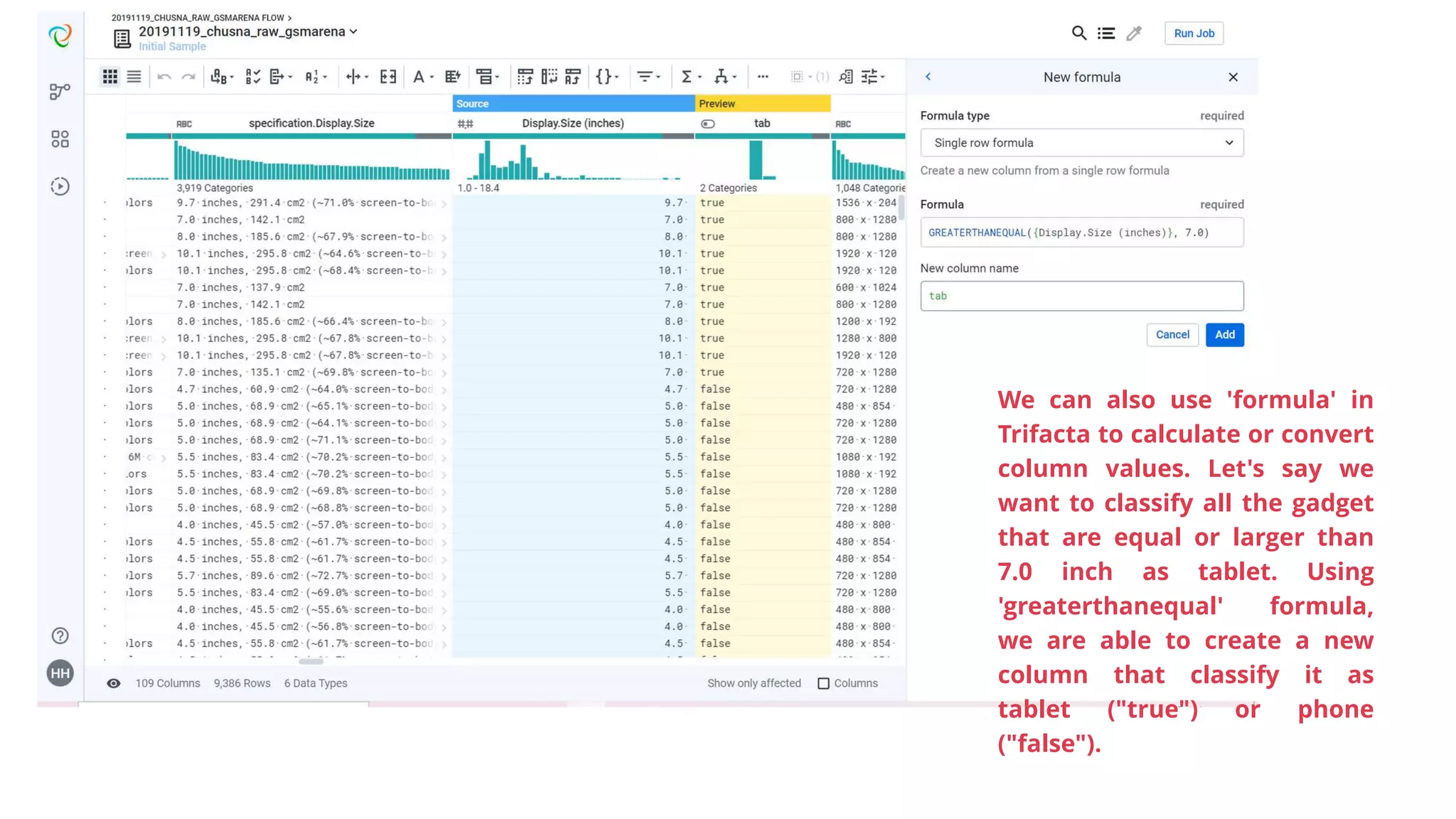Click the specification.Display.Size column header

point(311,124)
